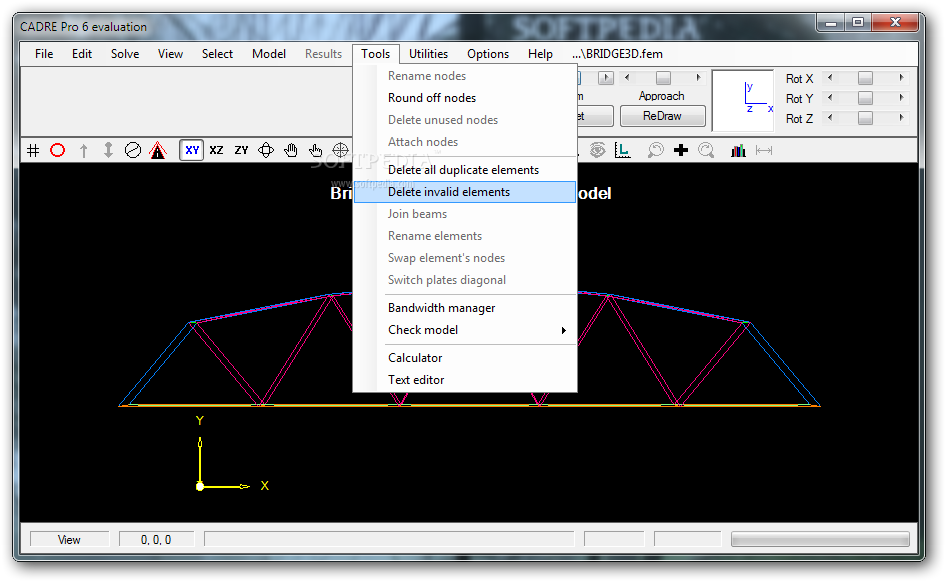
Task: Choose Round off nodes
Action: pyautogui.click(x=465, y=98)
